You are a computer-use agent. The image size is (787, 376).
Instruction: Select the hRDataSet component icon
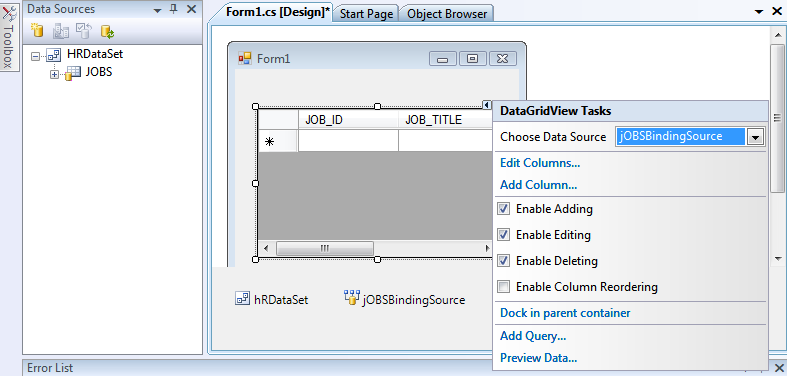pyautogui.click(x=242, y=299)
